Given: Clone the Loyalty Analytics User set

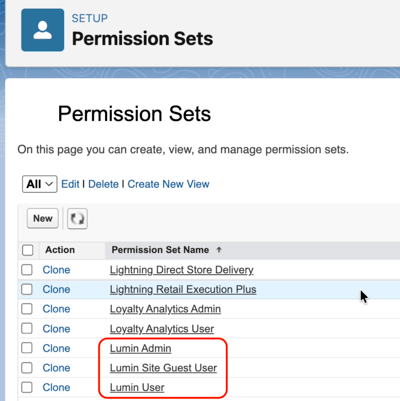Looking at the screenshot, I should pos(56,329).
